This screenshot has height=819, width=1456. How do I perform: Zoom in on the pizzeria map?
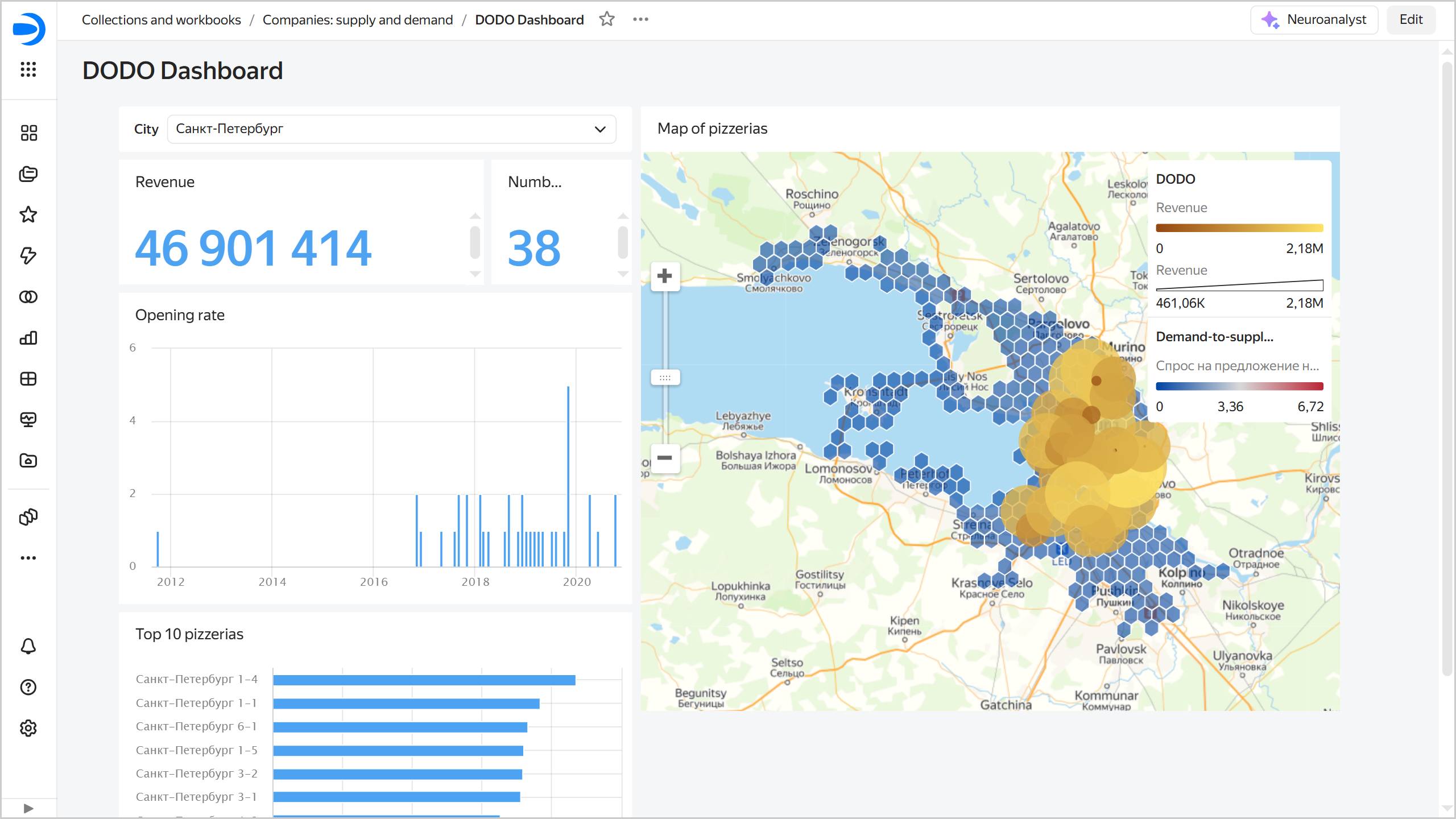tap(665, 276)
